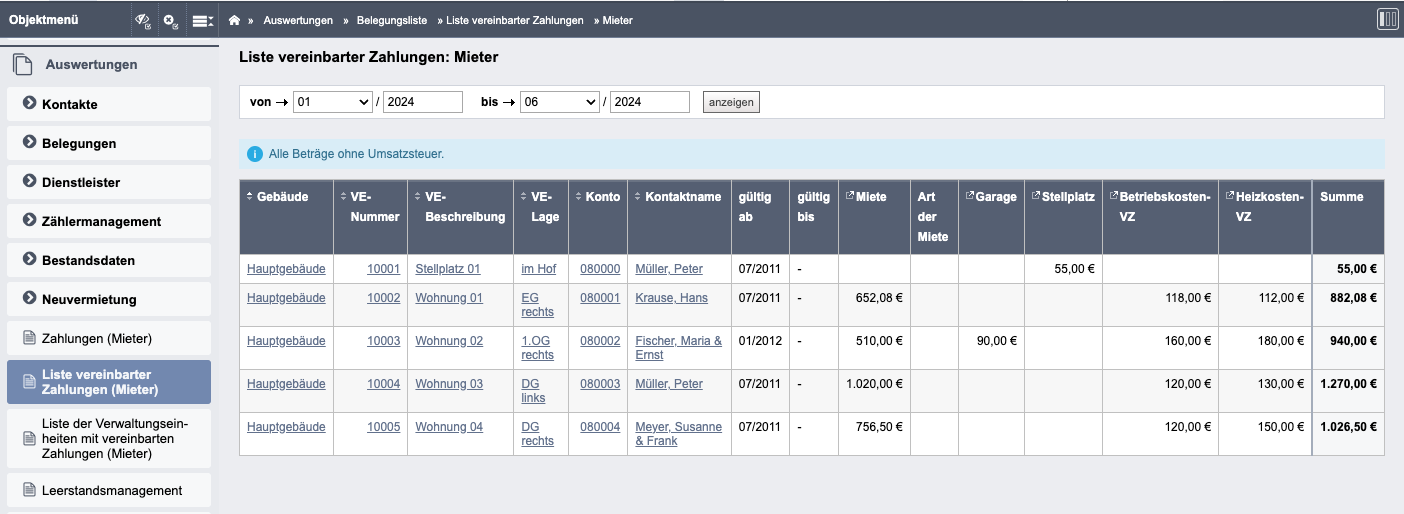The width and height of the screenshot is (1404, 514).
Task: Select Zahlungen (Mieter) in sidebar
Action: (96, 338)
